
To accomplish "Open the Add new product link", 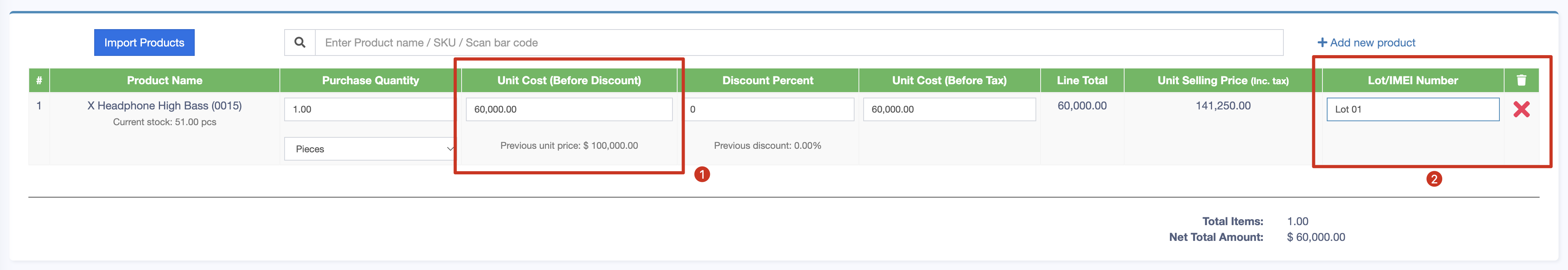I will click(1372, 43).
